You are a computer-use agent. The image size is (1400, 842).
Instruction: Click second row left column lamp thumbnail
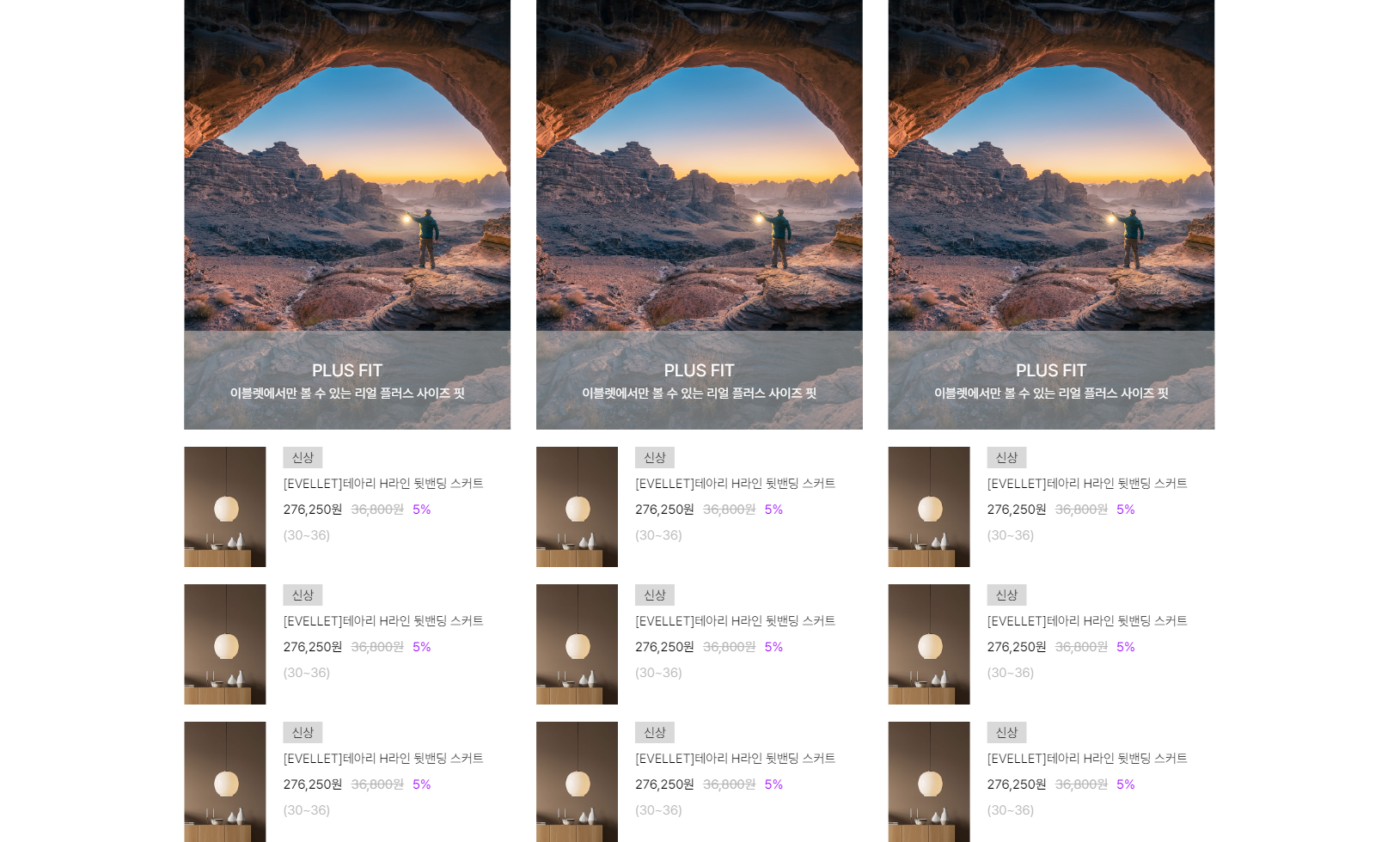coord(225,644)
